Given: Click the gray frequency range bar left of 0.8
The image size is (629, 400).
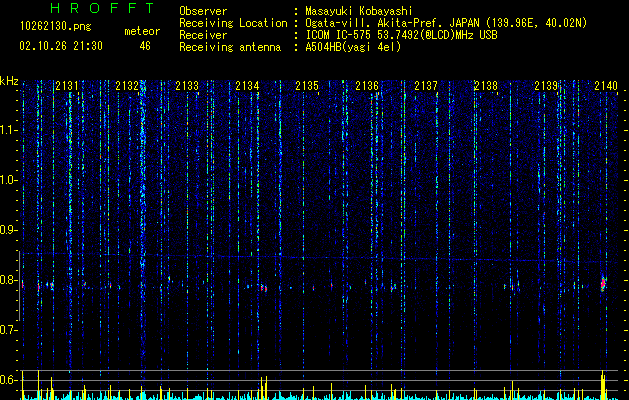Looking at the screenshot, I should tap(19, 286).
